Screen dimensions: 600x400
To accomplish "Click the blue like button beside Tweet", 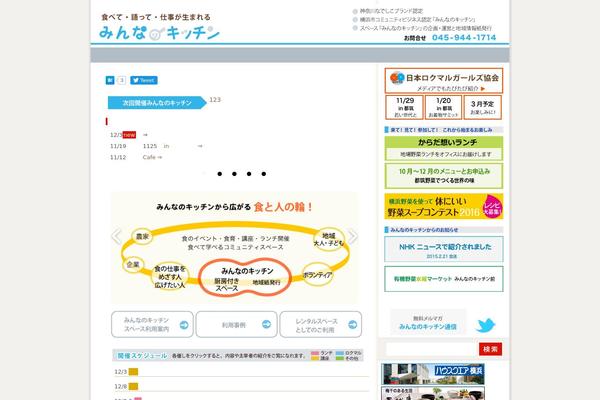I will (110, 80).
